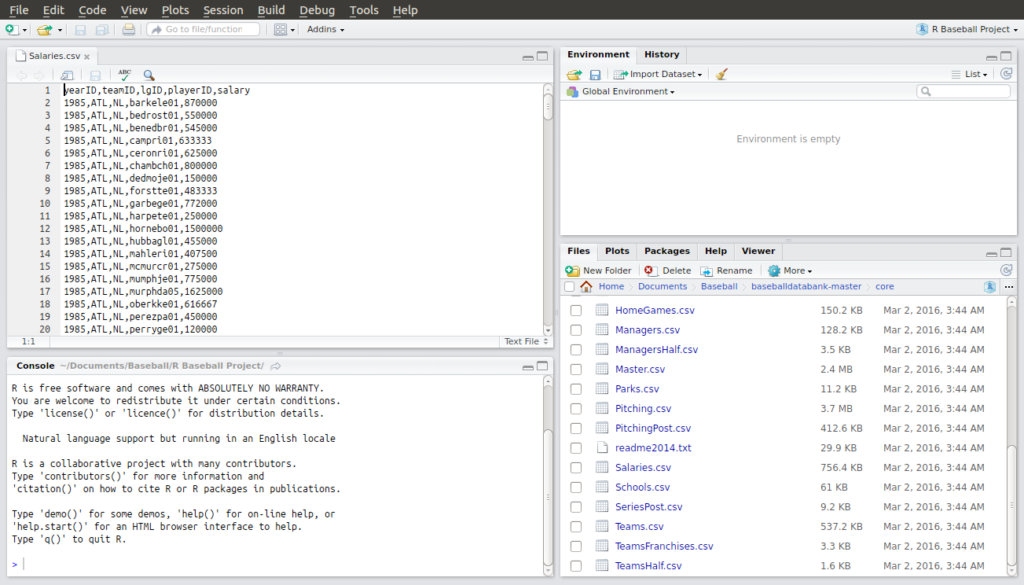The image size is (1024, 585).
Task: Click the console vertical scrollbar
Action: tap(548, 475)
